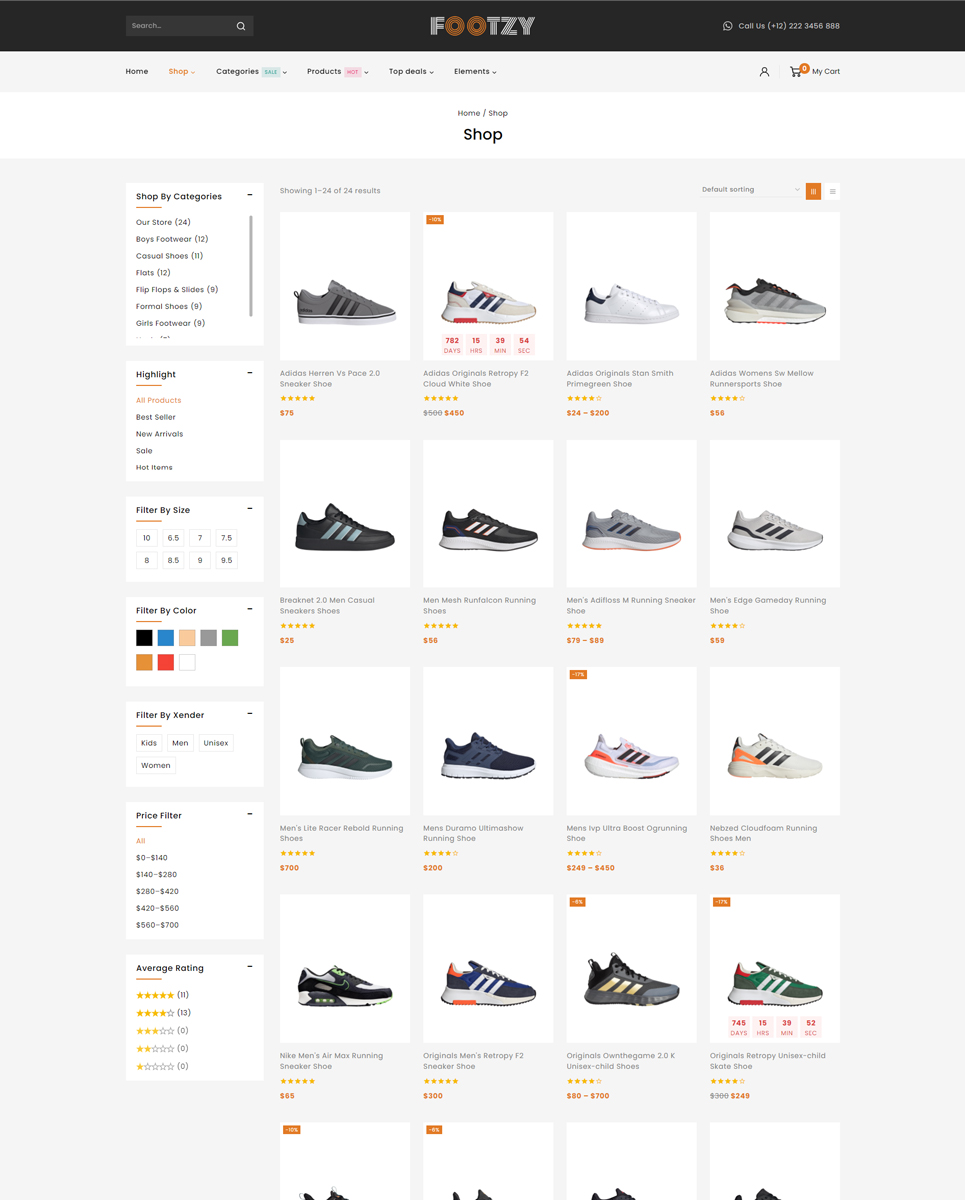The width and height of the screenshot is (965, 1200).
Task: Select size 8.5 filter
Action: (173, 561)
